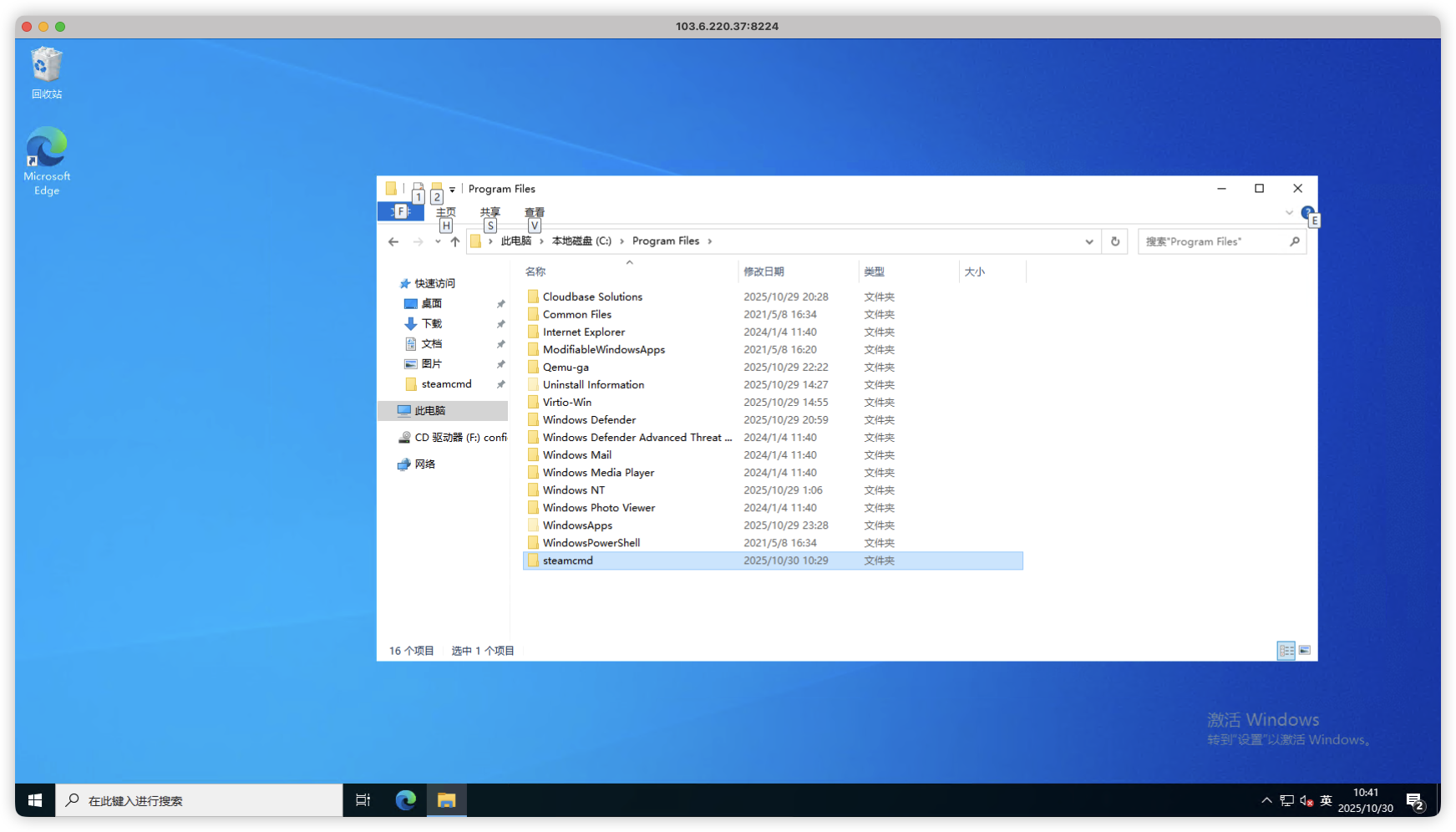Show hidden system tray icons

click(x=1266, y=800)
